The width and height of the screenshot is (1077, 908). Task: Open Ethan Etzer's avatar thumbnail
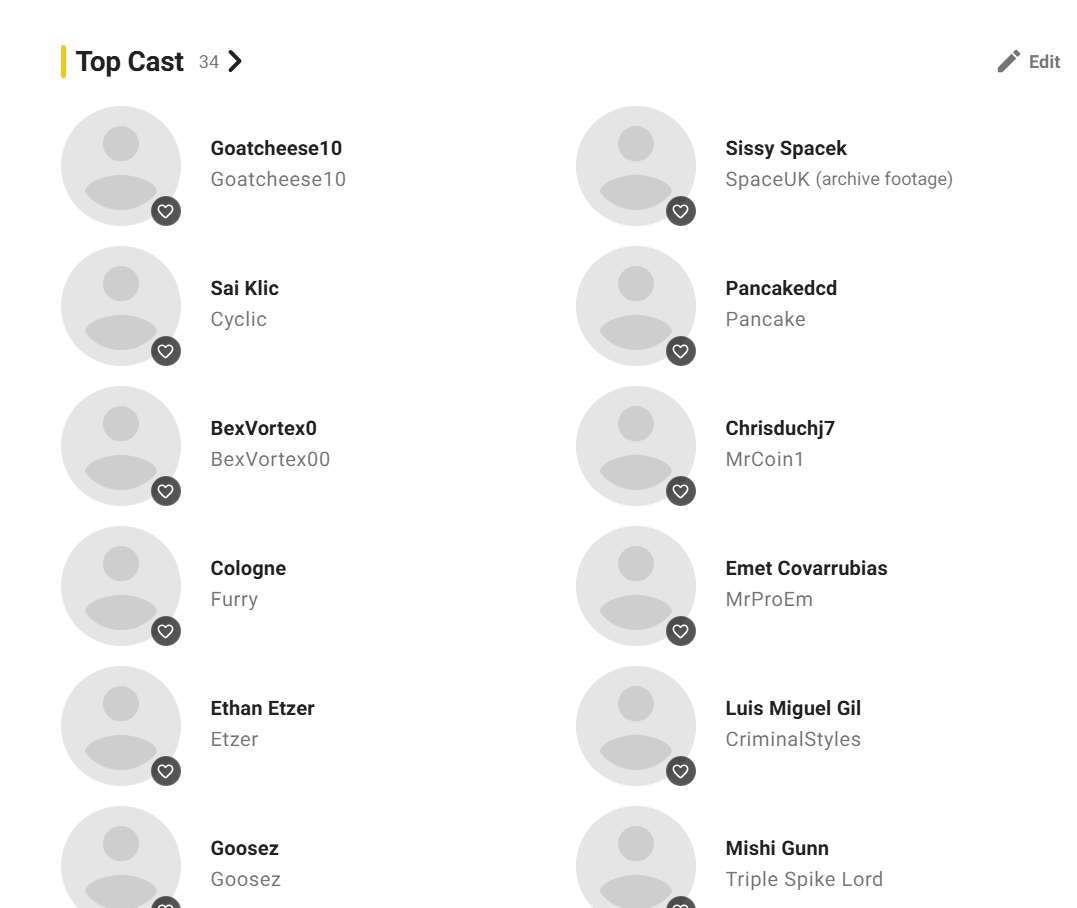point(121,726)
